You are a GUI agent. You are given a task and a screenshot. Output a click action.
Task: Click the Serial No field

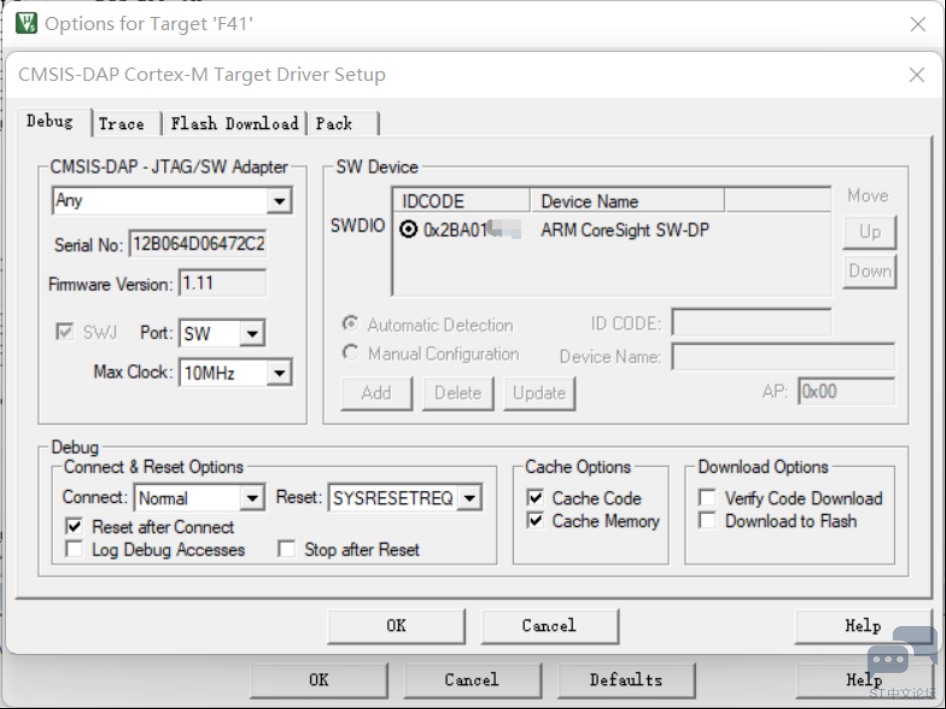pyautogui.click(x=198, y=244)
